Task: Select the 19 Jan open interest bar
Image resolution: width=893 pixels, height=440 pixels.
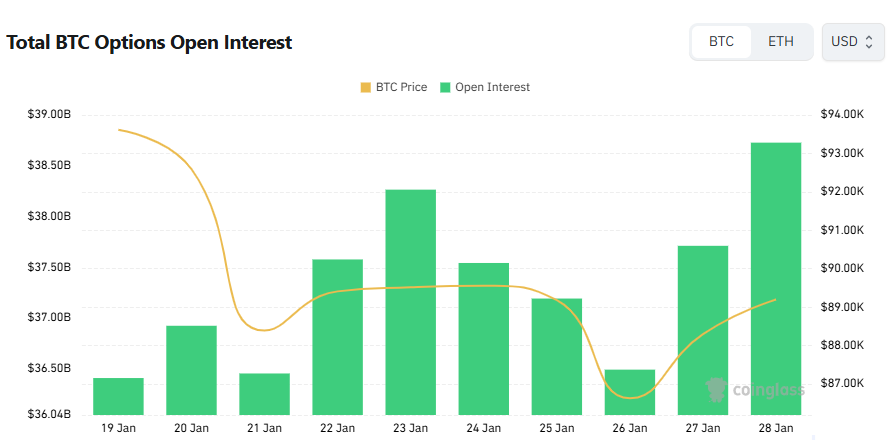Action: point(118,396)
